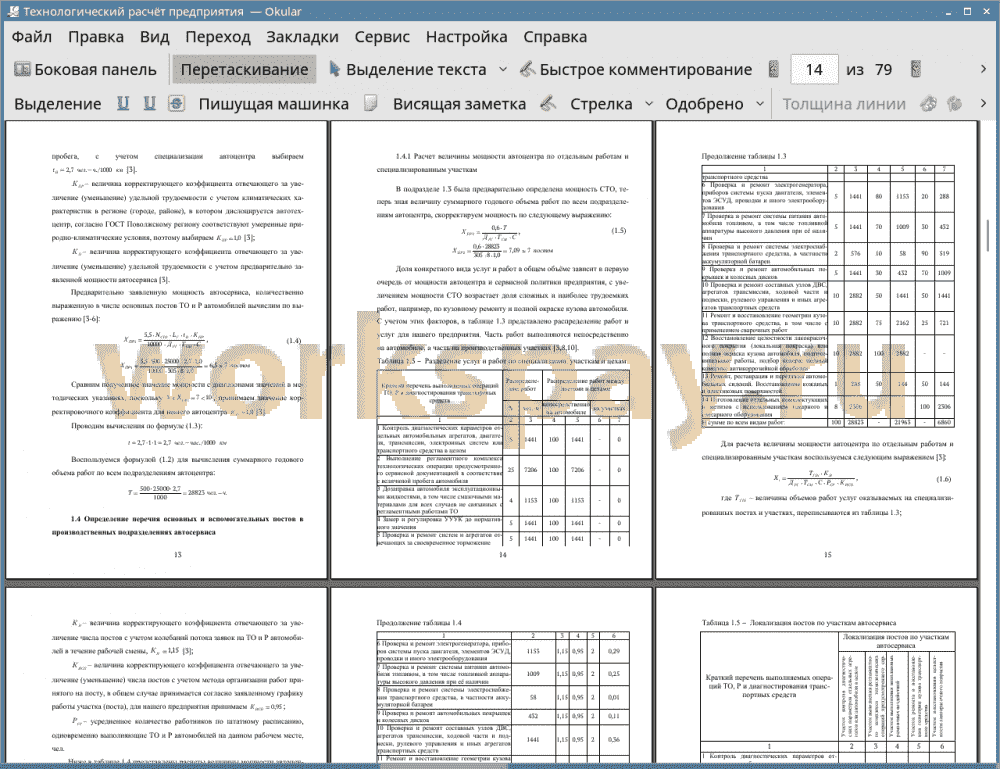Click the freehand pen icon before Стрелка
Viewport: 1000px width, 769px height.
pyautogui.click(x=548, y=103)
